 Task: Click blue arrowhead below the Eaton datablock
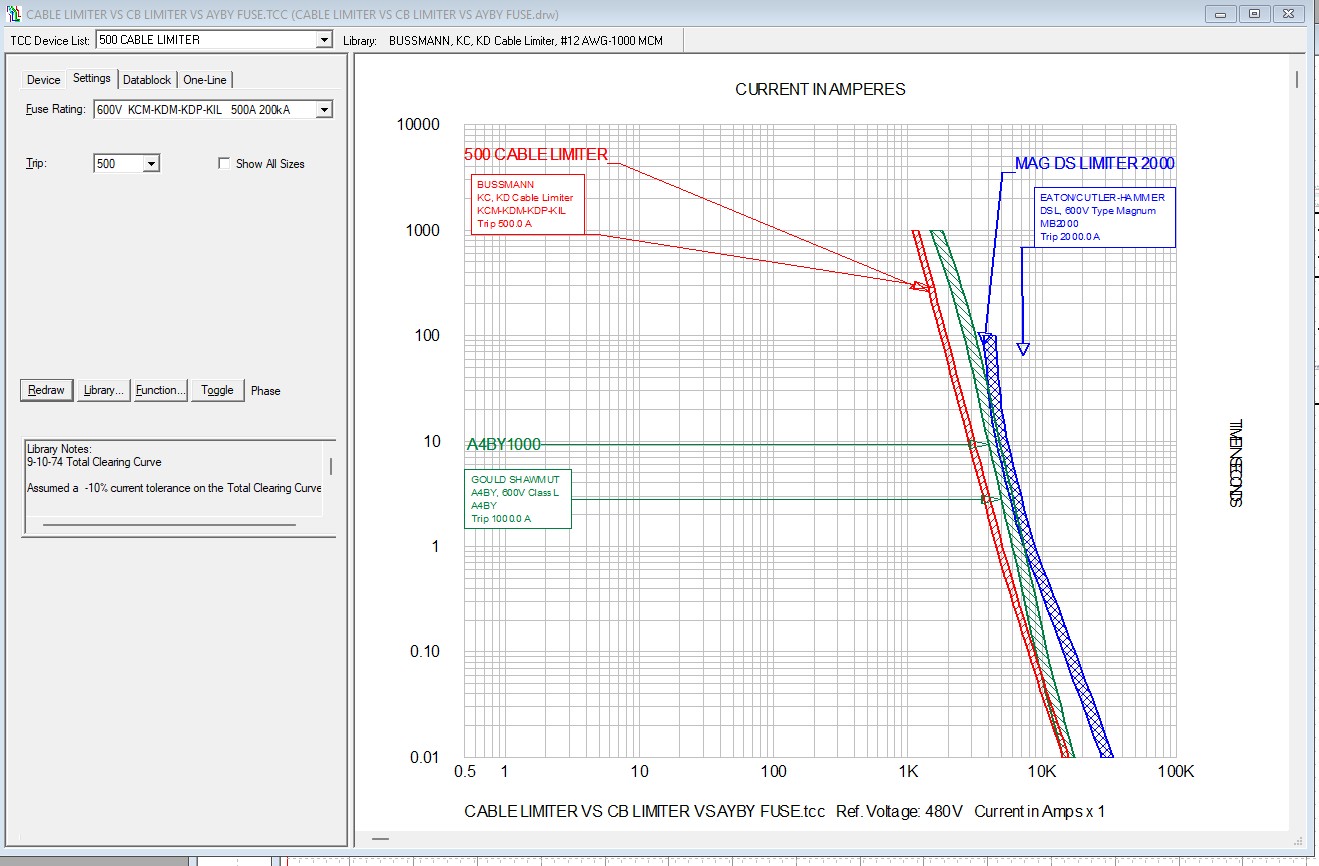tap(1022, 348)
